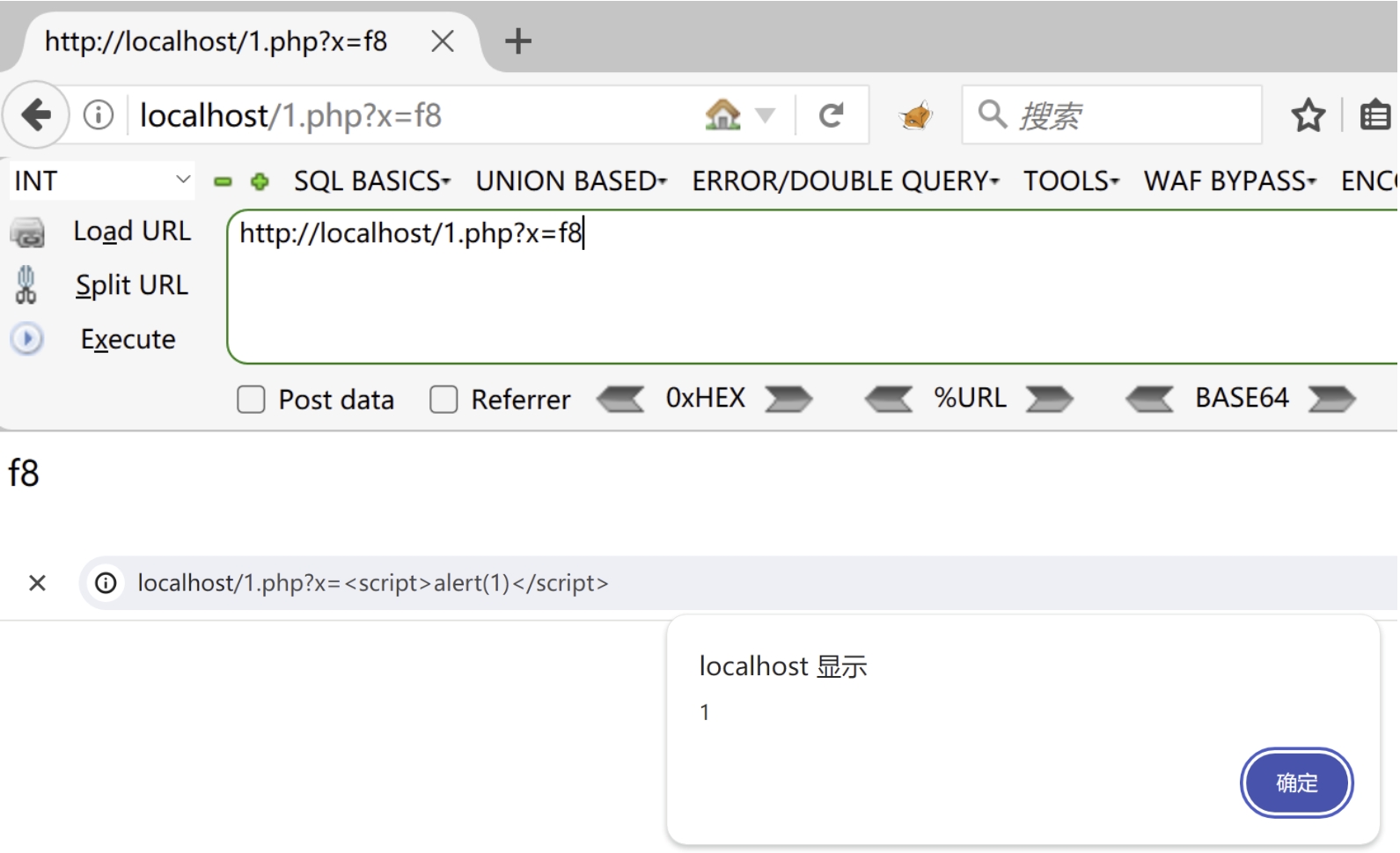1400x853 pixels.
Task: Open the INT type dropdown
Action: click(x=102, y=180)
